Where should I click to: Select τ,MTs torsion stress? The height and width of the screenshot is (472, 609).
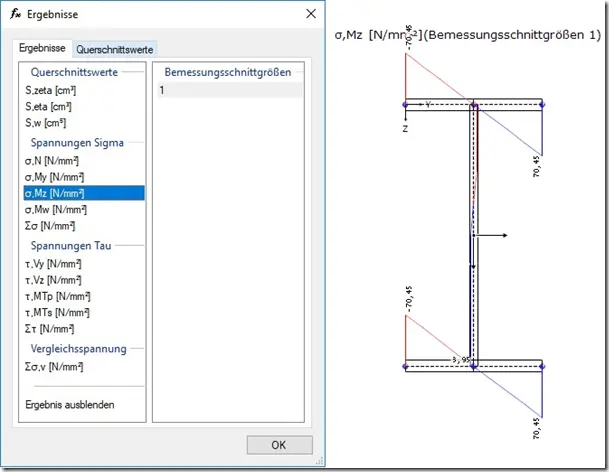57,312
